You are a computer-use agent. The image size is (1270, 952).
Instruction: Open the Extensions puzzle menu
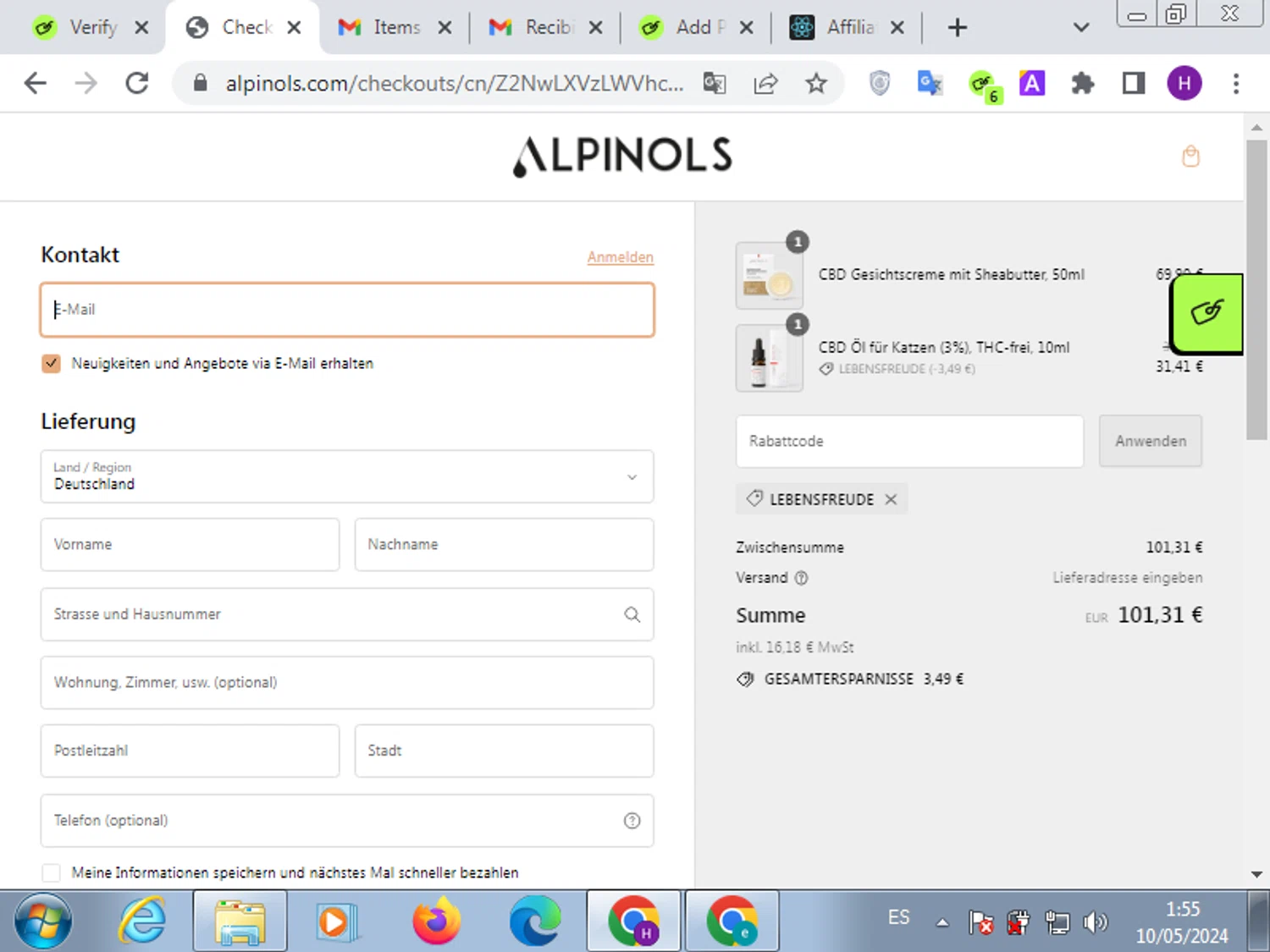(1082, 83)
